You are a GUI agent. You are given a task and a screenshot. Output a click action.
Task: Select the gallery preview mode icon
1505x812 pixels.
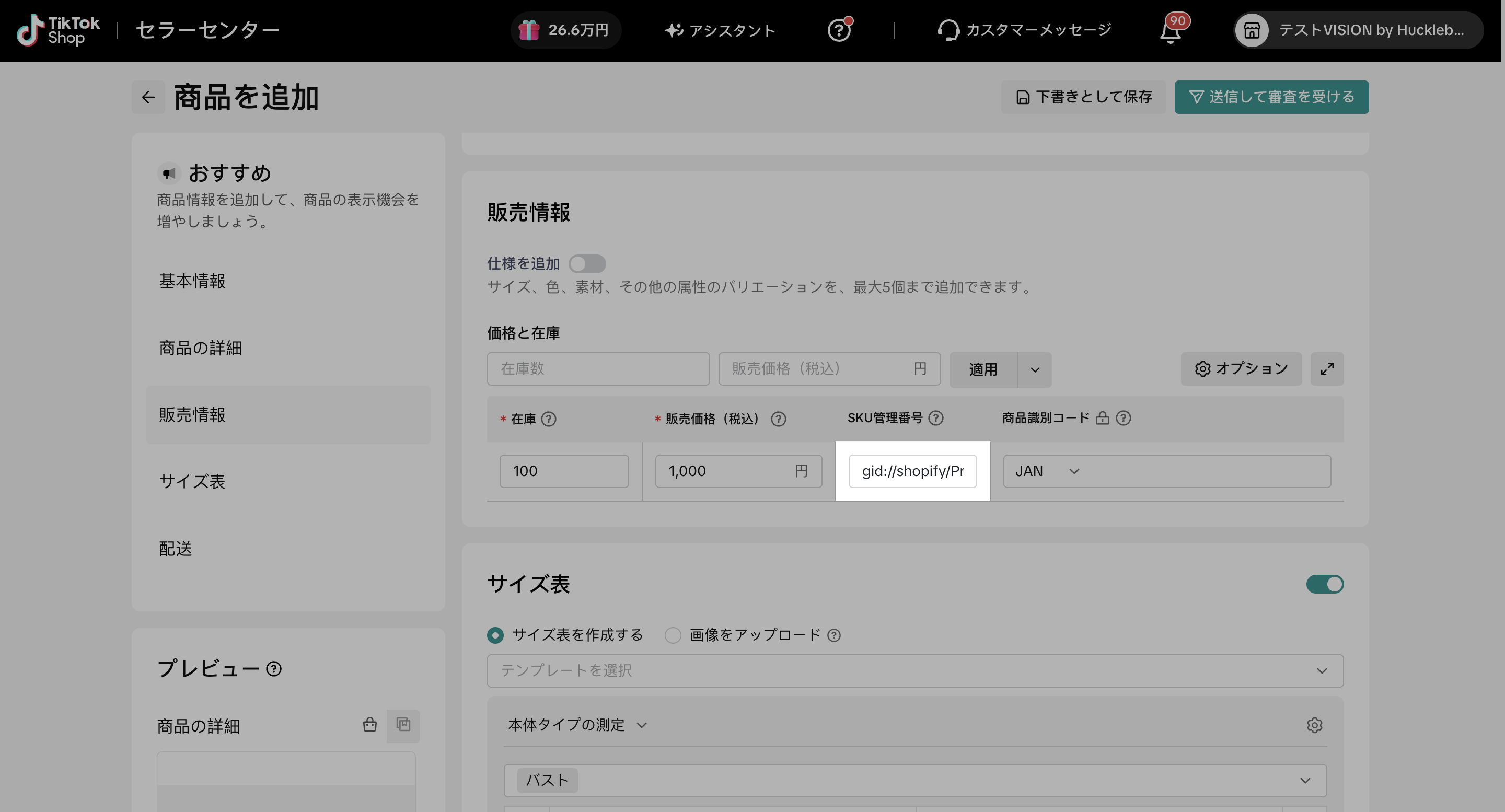[403, 725]
